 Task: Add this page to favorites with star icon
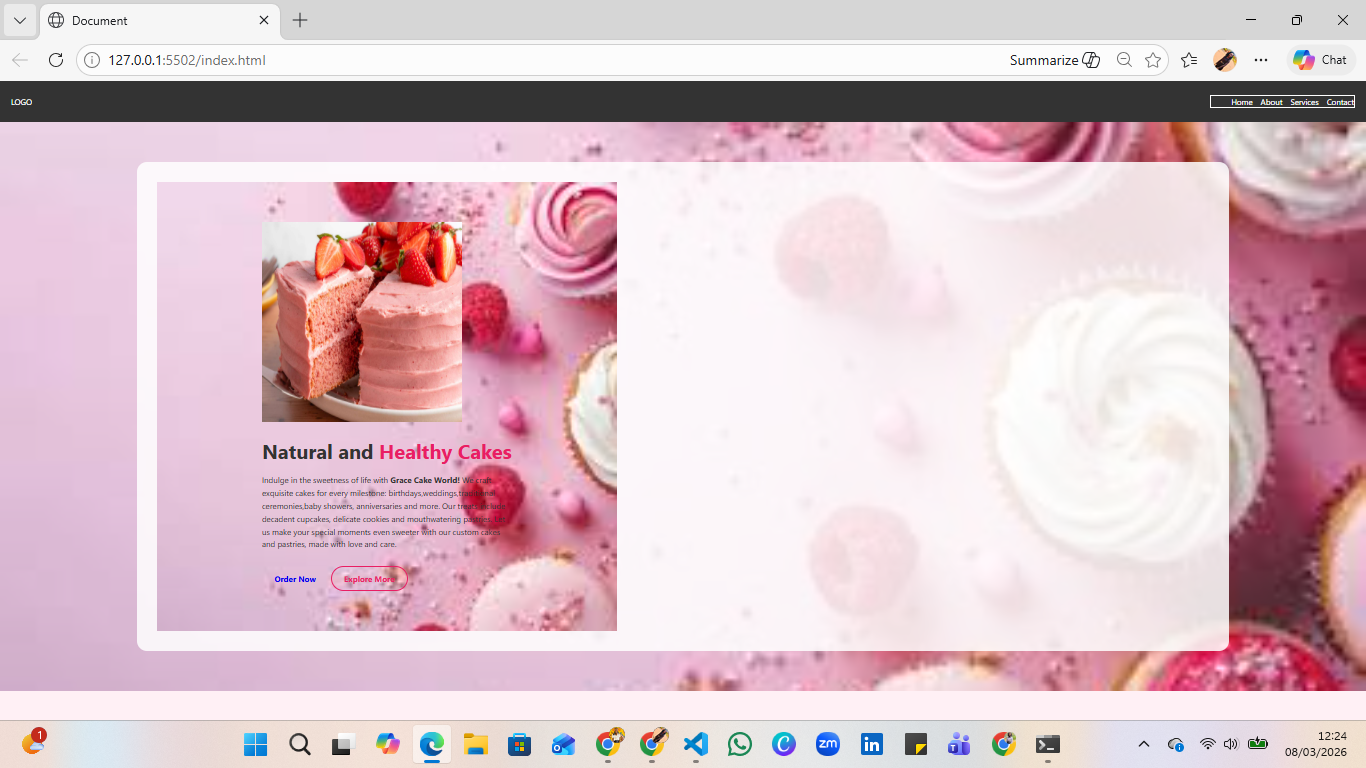click(x=1153, y=60)
